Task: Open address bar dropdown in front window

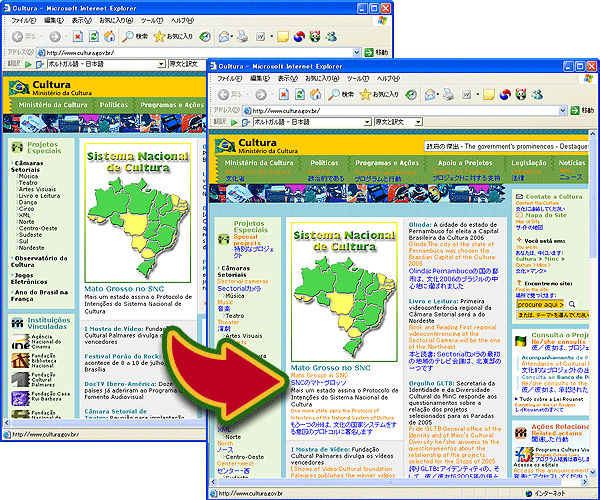Action: 562,111
